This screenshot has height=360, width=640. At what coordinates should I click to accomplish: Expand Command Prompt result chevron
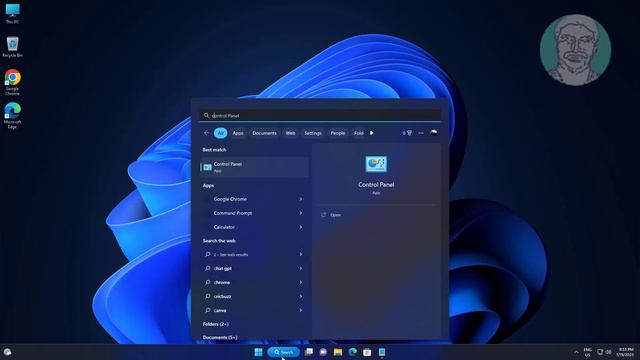pyautogui.click(x=301, y=213)
